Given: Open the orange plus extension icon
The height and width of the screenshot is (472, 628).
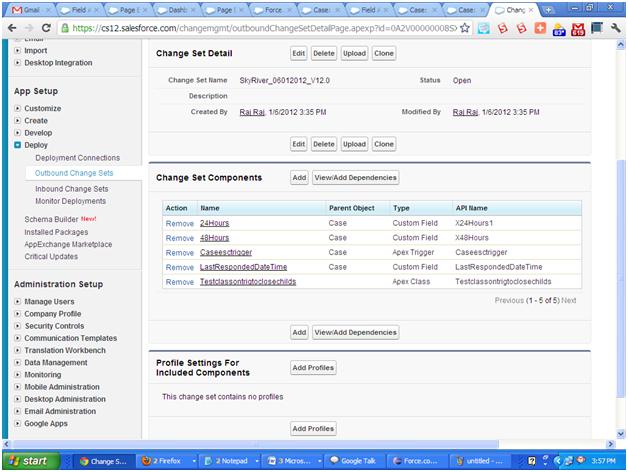Looking at the screenshot, I should 540,28.
